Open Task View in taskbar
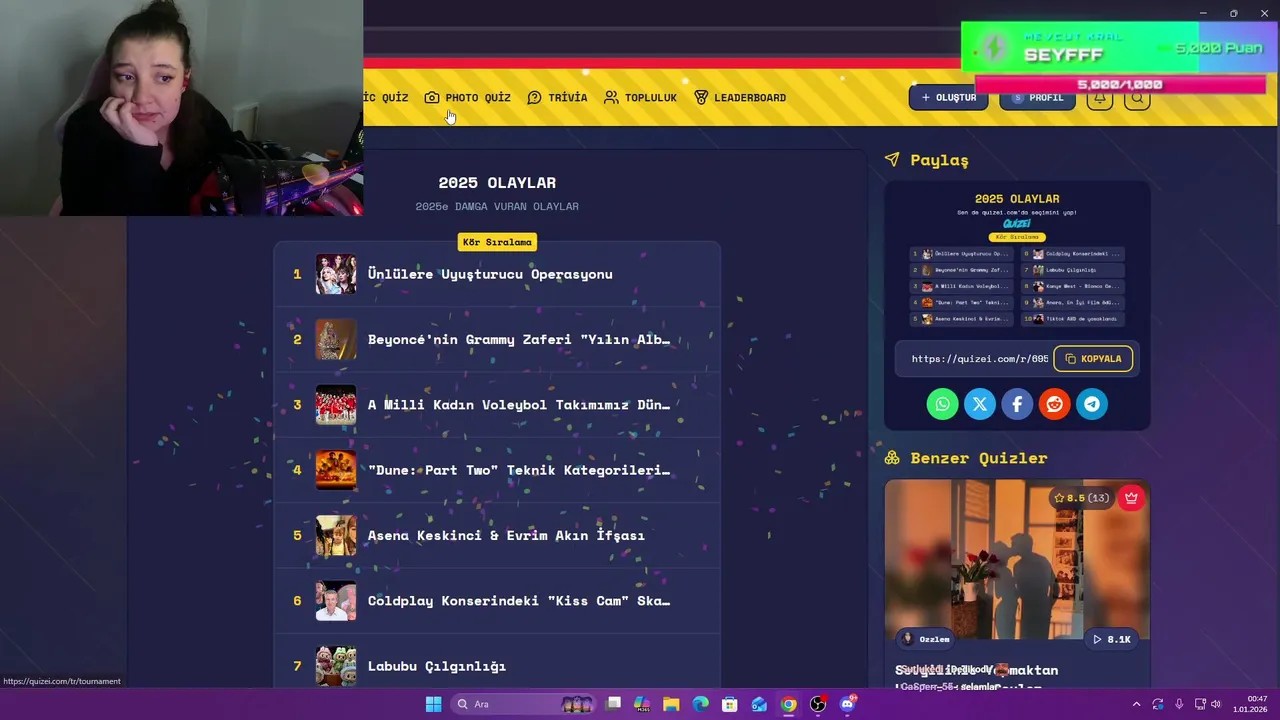The width and height of the screenshot is (1280, 720). point(613,704)
